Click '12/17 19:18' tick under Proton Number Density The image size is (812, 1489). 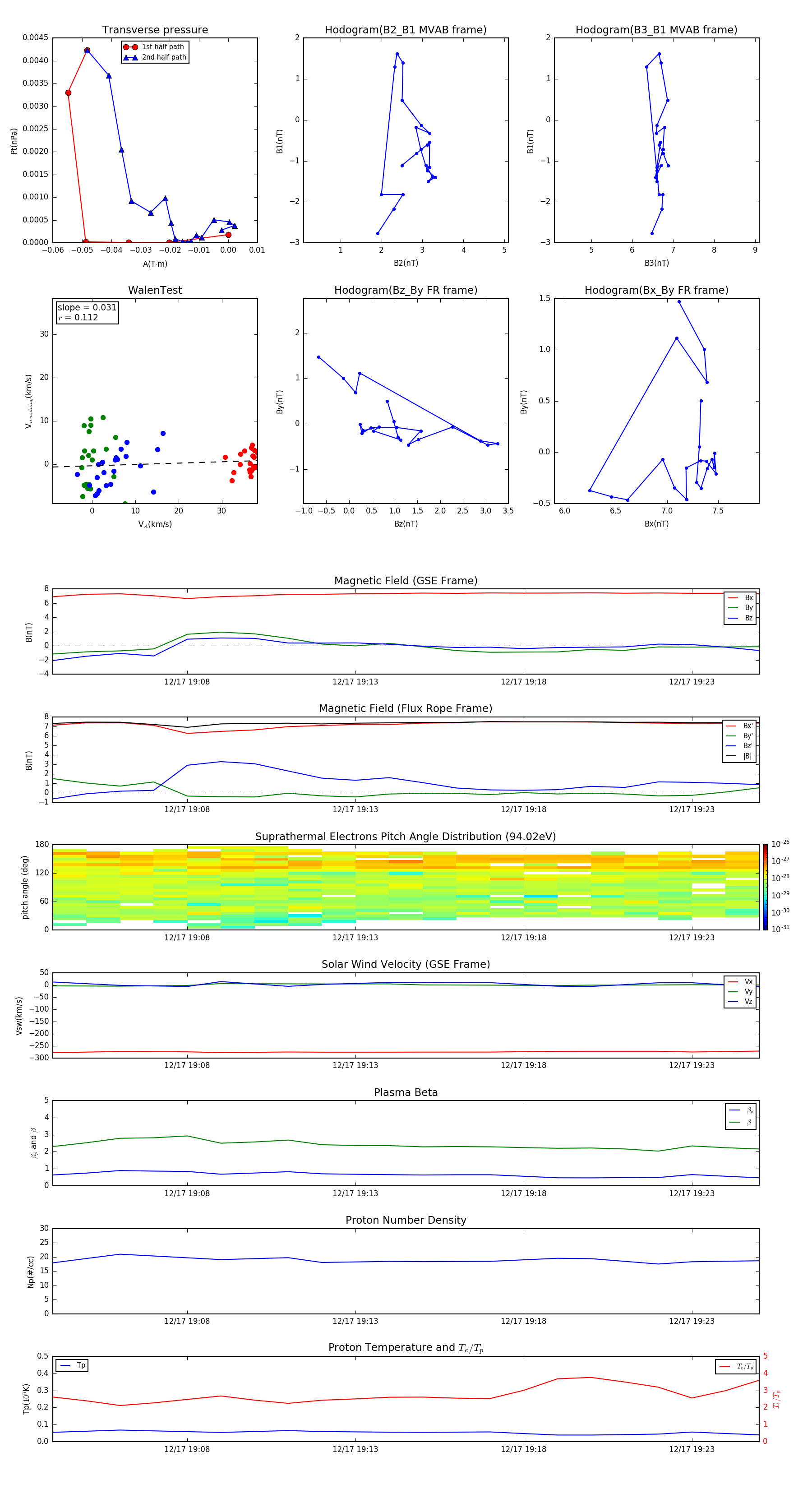coord(523,1321)
